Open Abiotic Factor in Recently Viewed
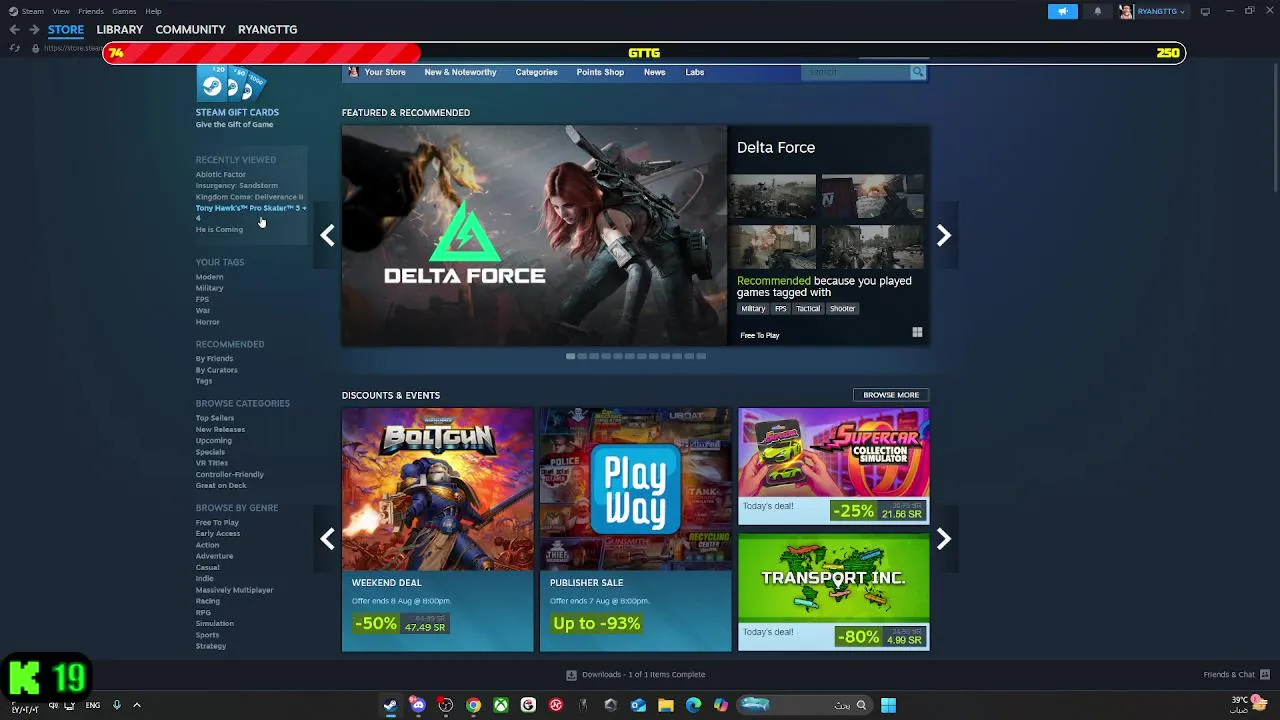This screenshot has height=720, width=1280. point(220,174)
